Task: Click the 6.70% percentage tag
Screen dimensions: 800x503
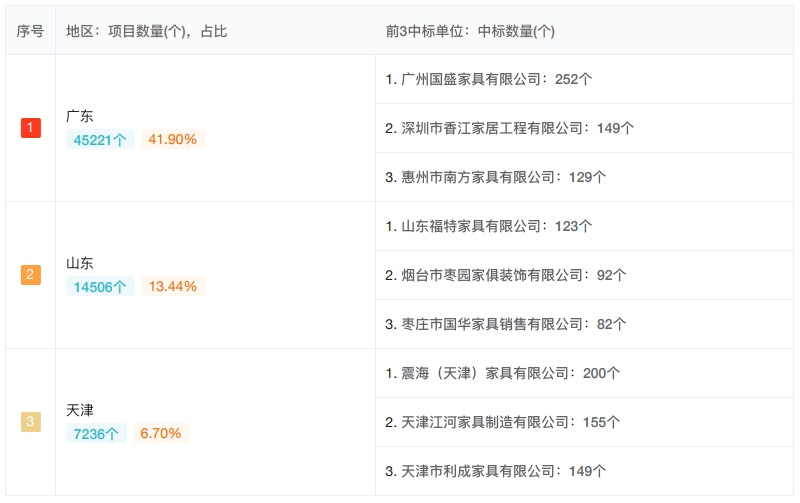Action: 161,433
